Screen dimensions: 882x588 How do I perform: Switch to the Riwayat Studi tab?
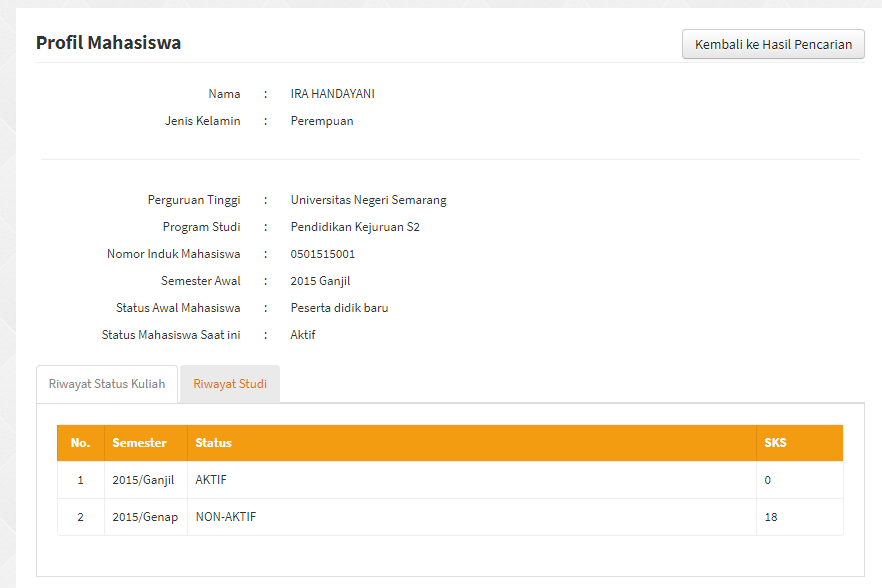coord(230,384)
